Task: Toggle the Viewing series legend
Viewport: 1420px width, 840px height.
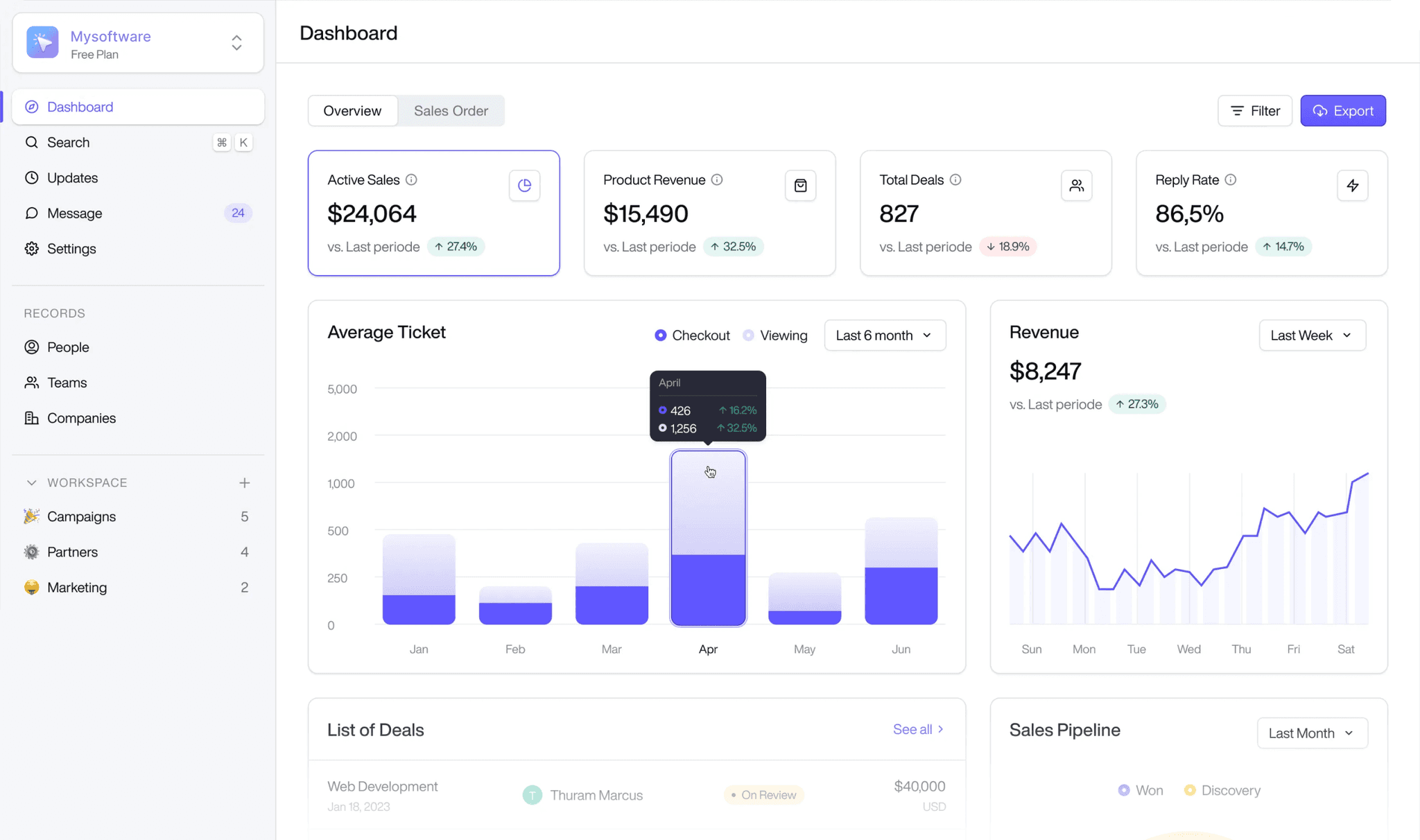Action: [x=775, y=335]
